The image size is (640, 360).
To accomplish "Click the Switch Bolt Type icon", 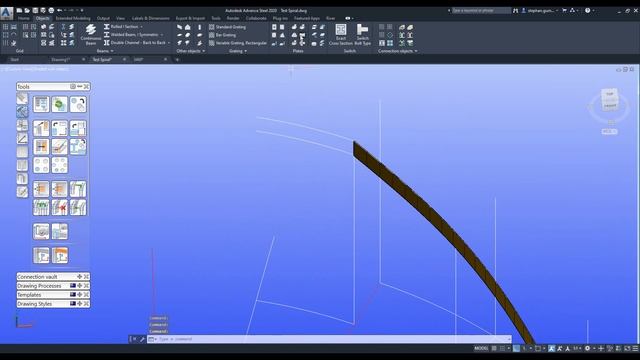I will pos(362,34).
